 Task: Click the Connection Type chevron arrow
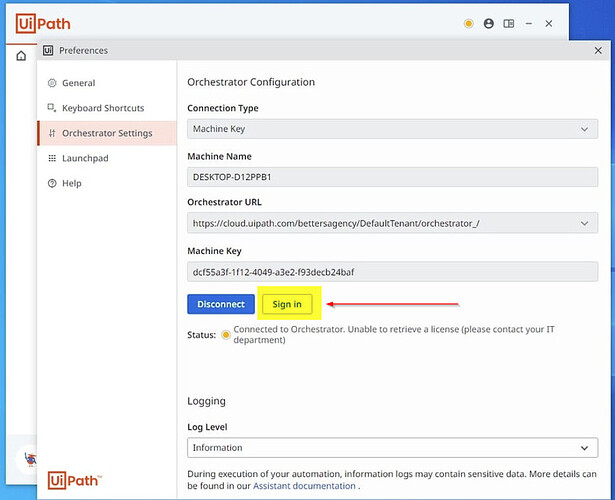coord(584,129)
